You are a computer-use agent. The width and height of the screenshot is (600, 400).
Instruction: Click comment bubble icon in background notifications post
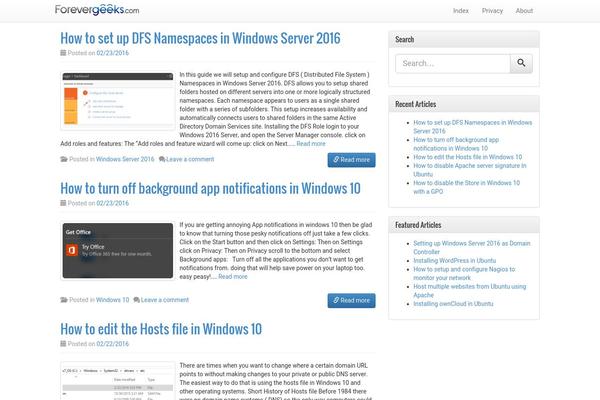[137, 300]
